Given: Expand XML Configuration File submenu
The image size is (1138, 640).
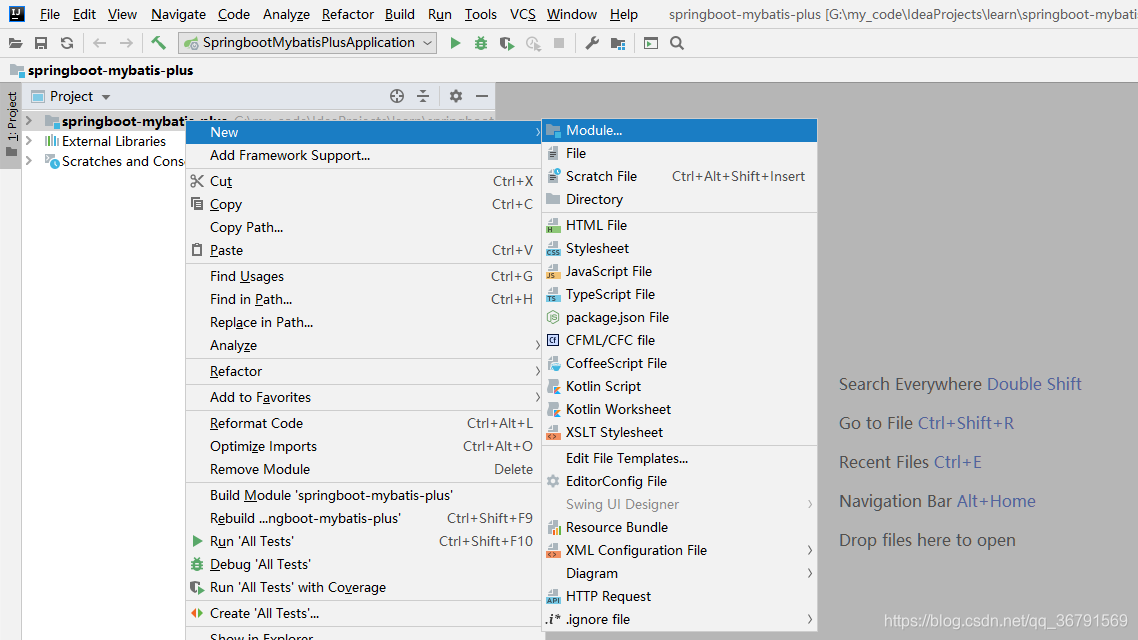Looking at the screenshot, I should pyautogui.click(x=679, y=551).
